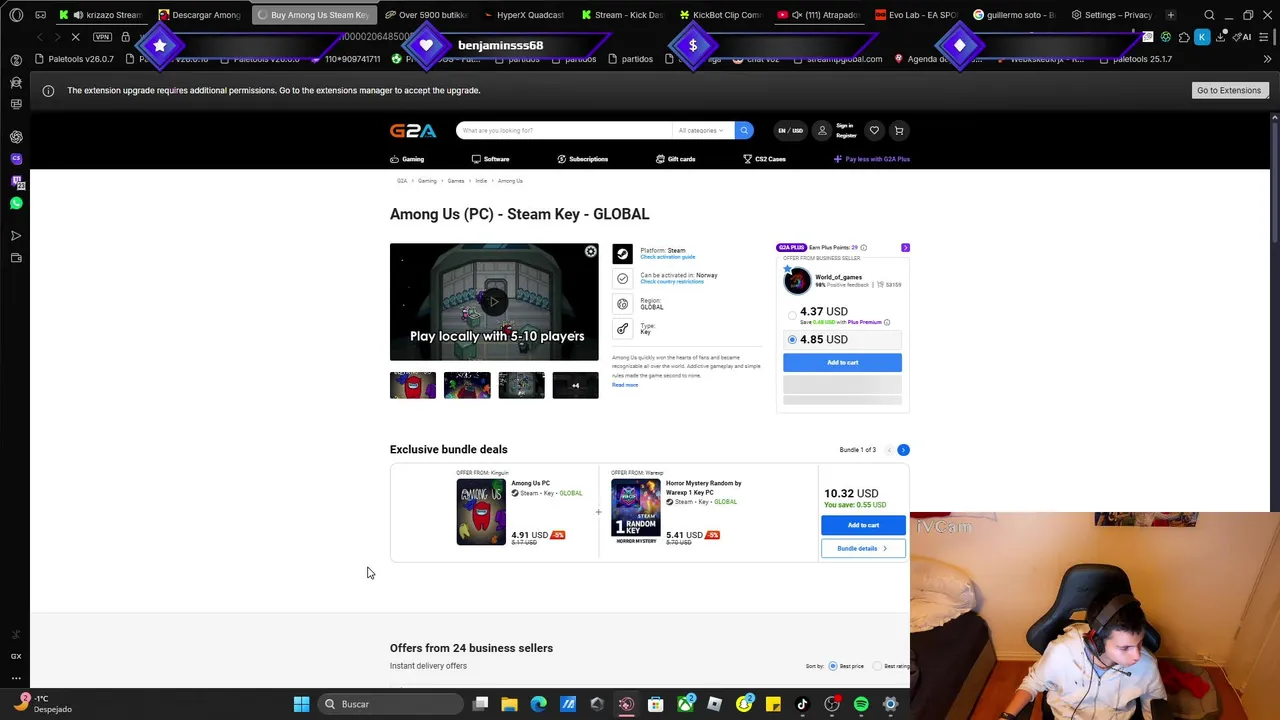Click the Windows taskbar Buscar search box
Screen dimensions: 1280x720
coord(390,704)
